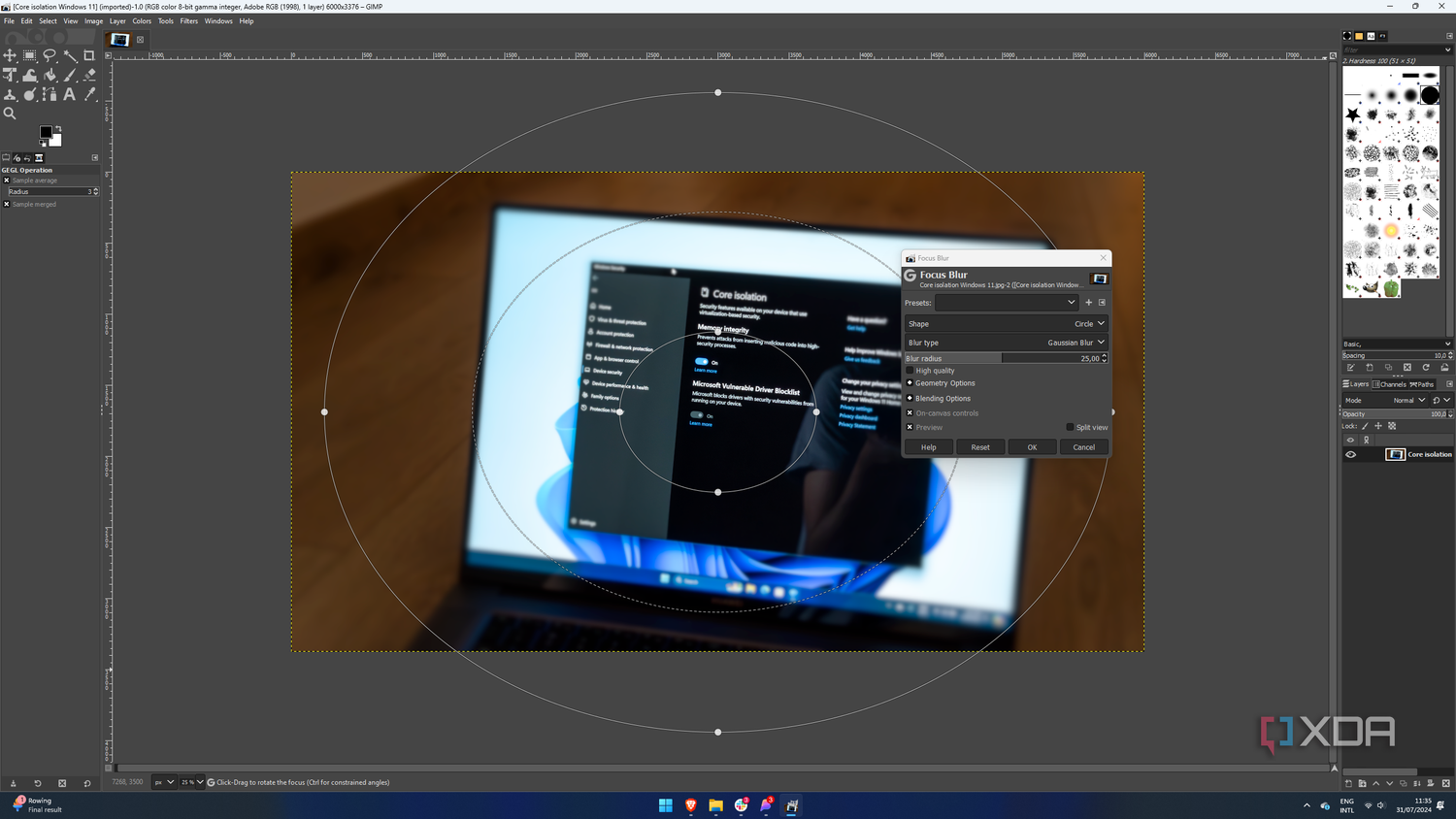Select the Eraser tool
This screenshot has width=1456, height=819.
[89, 75]
